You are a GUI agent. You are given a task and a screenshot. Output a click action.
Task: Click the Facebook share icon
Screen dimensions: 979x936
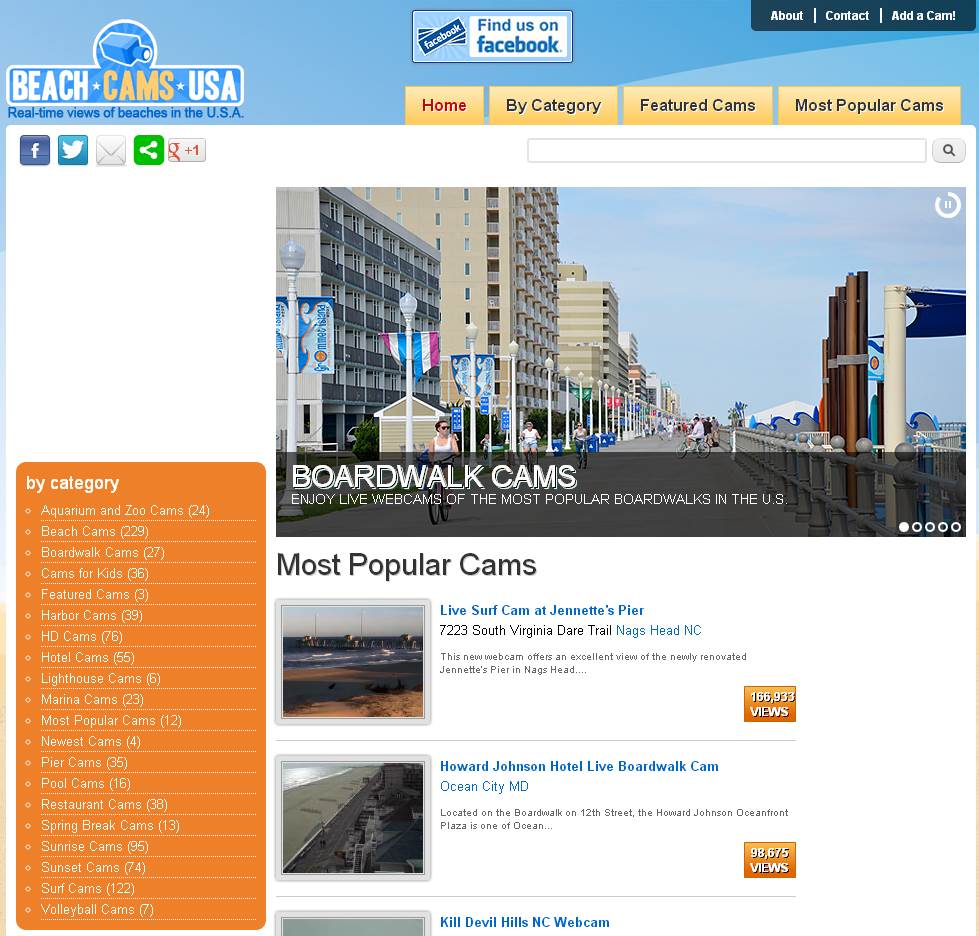click(35, 150)
